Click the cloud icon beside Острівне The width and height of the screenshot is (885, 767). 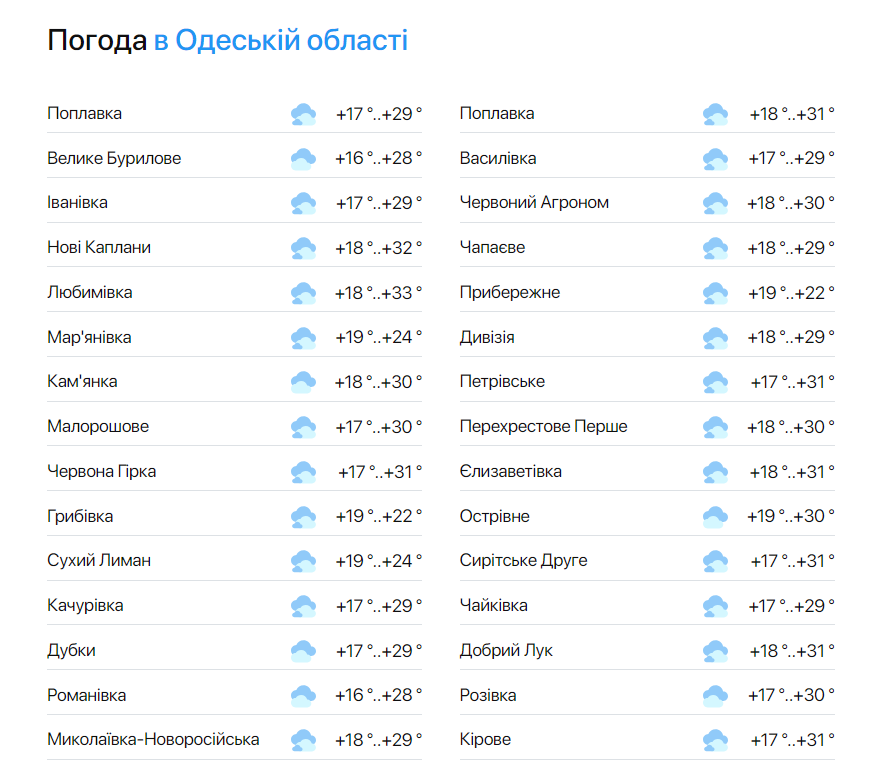click(x=715, y=514)
